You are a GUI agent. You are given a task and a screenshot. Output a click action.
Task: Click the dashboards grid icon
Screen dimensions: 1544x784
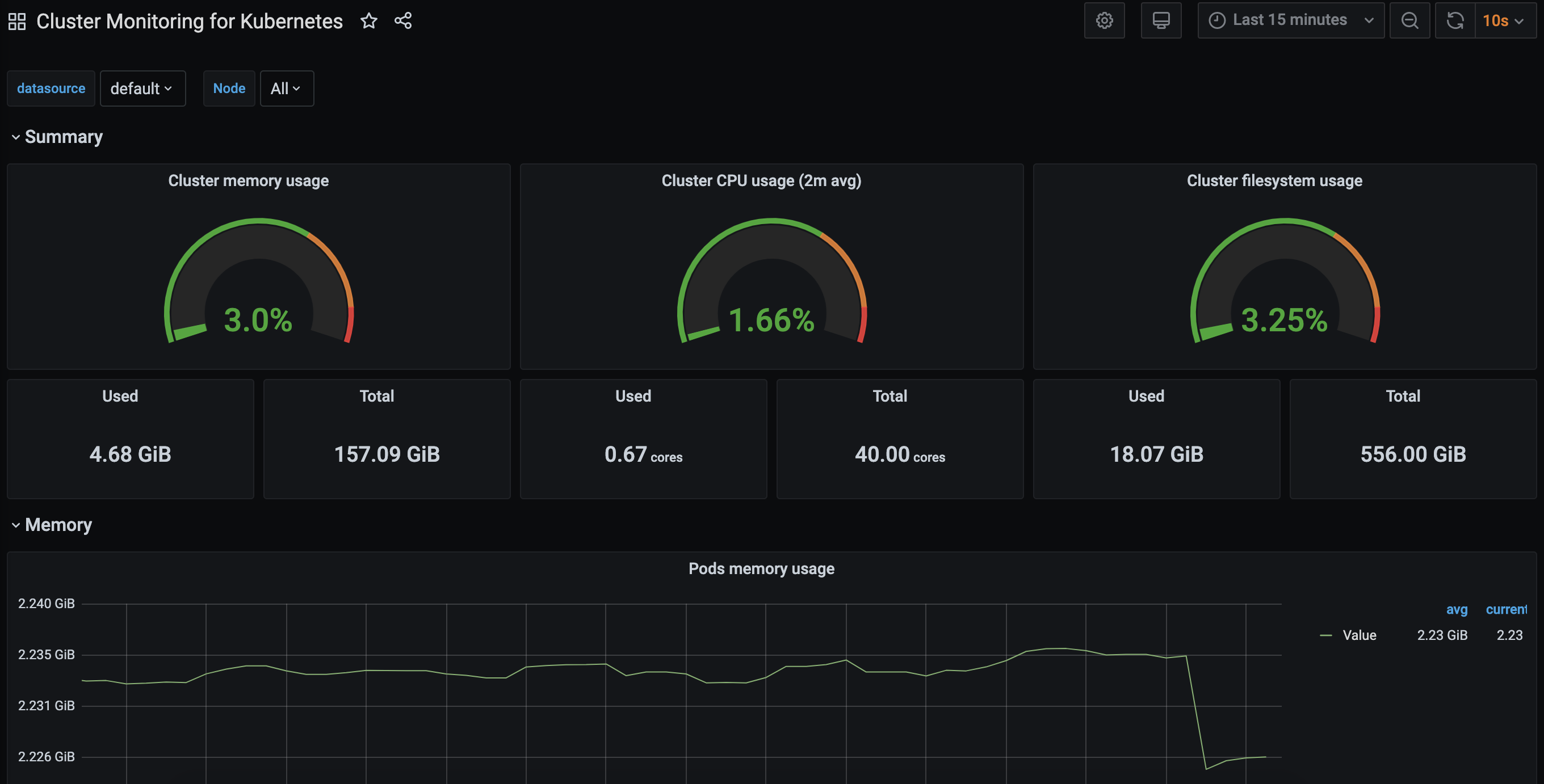pyautogui.click(x=17, y=22)
